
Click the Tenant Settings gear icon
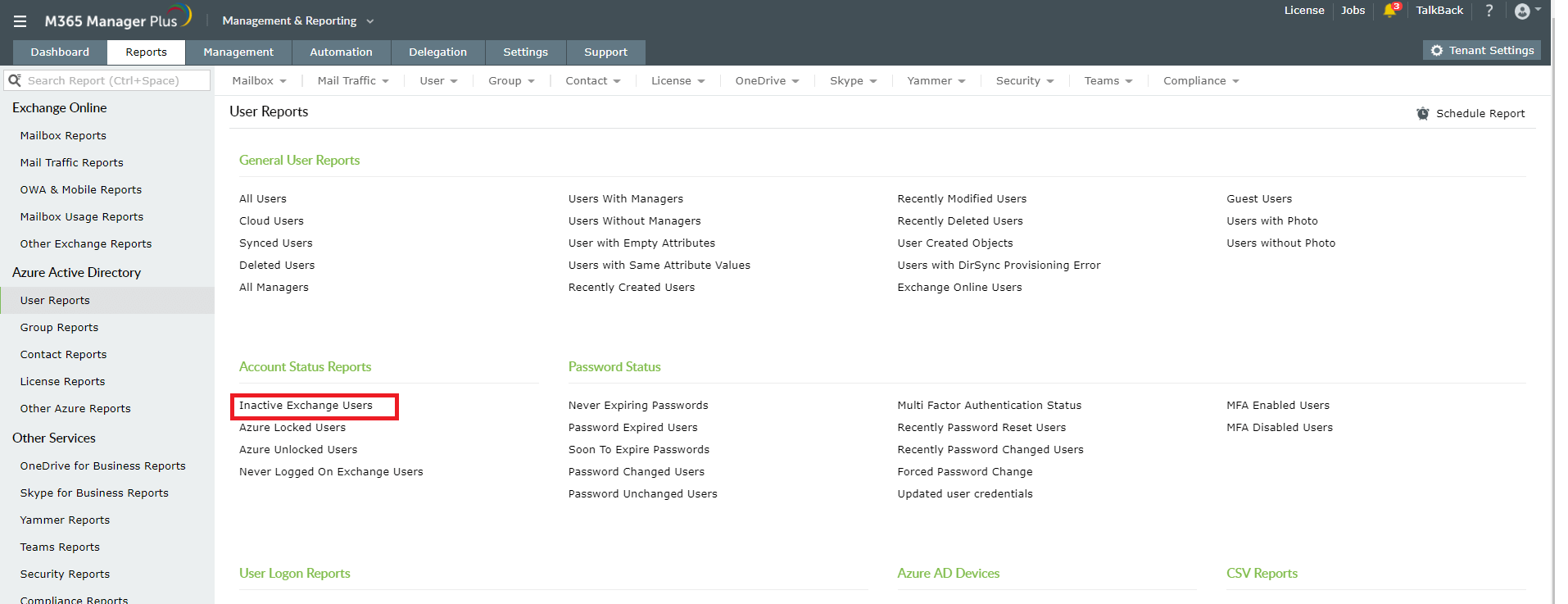click(x=1437, y=51)
